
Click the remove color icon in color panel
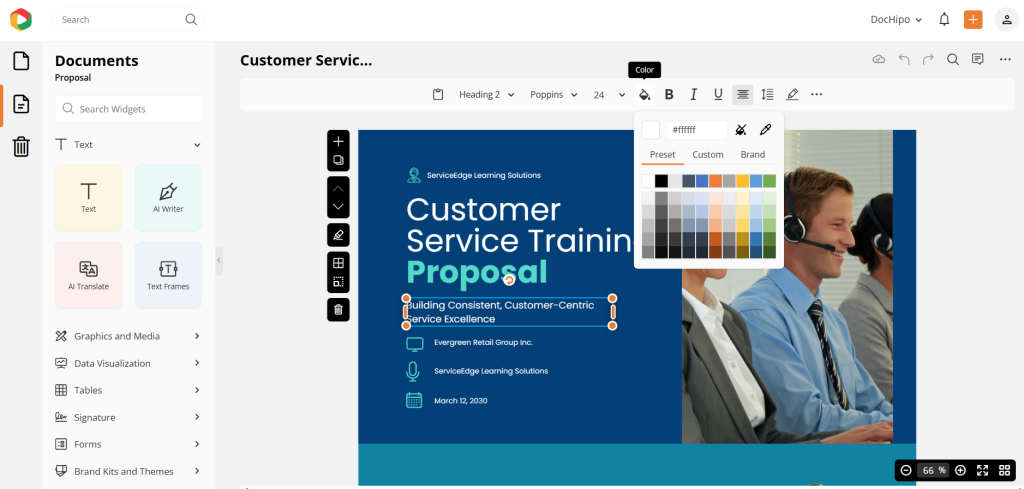coord(741,130)
